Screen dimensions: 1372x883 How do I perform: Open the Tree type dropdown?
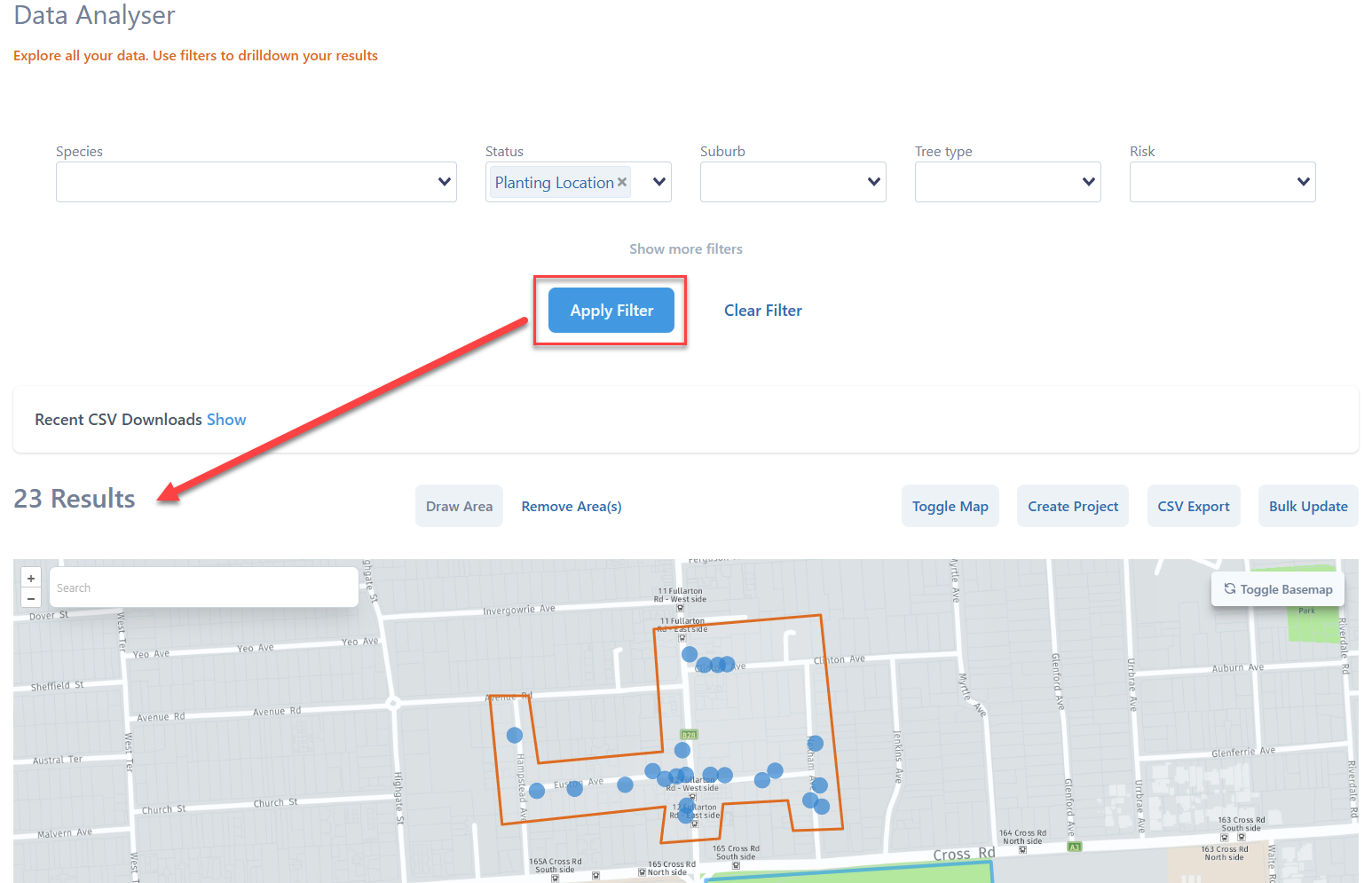(x=1007, y=182)
